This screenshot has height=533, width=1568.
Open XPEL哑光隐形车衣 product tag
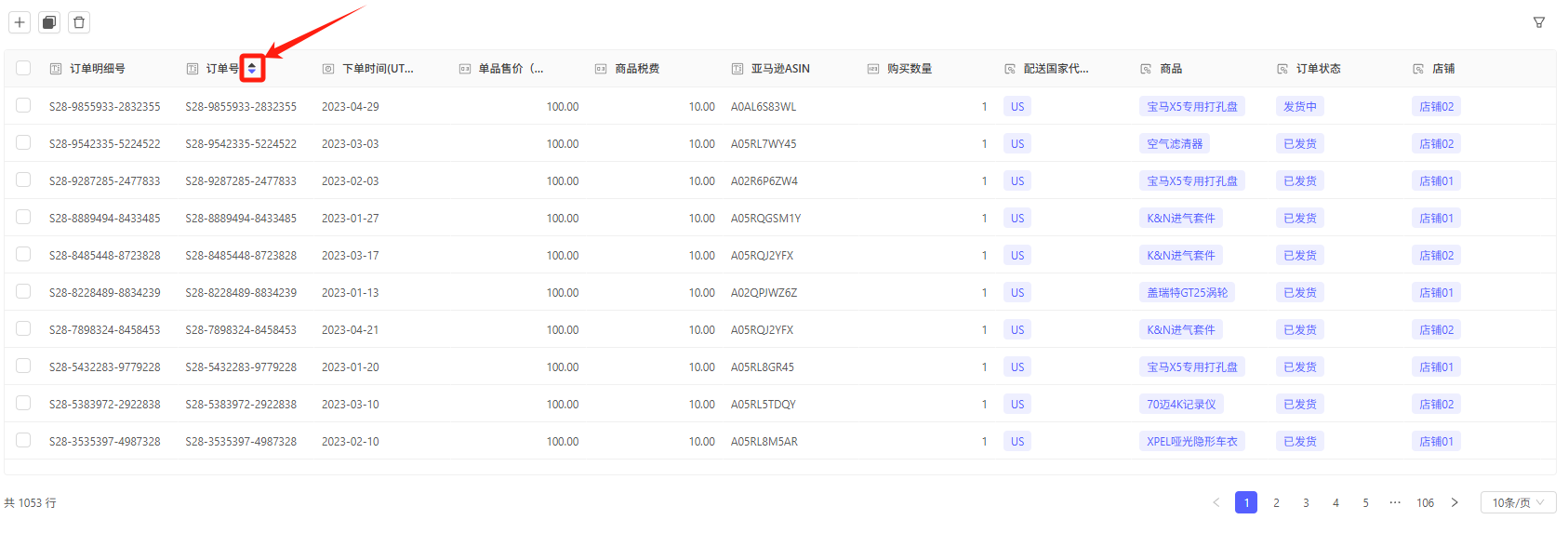point(1192,441)
